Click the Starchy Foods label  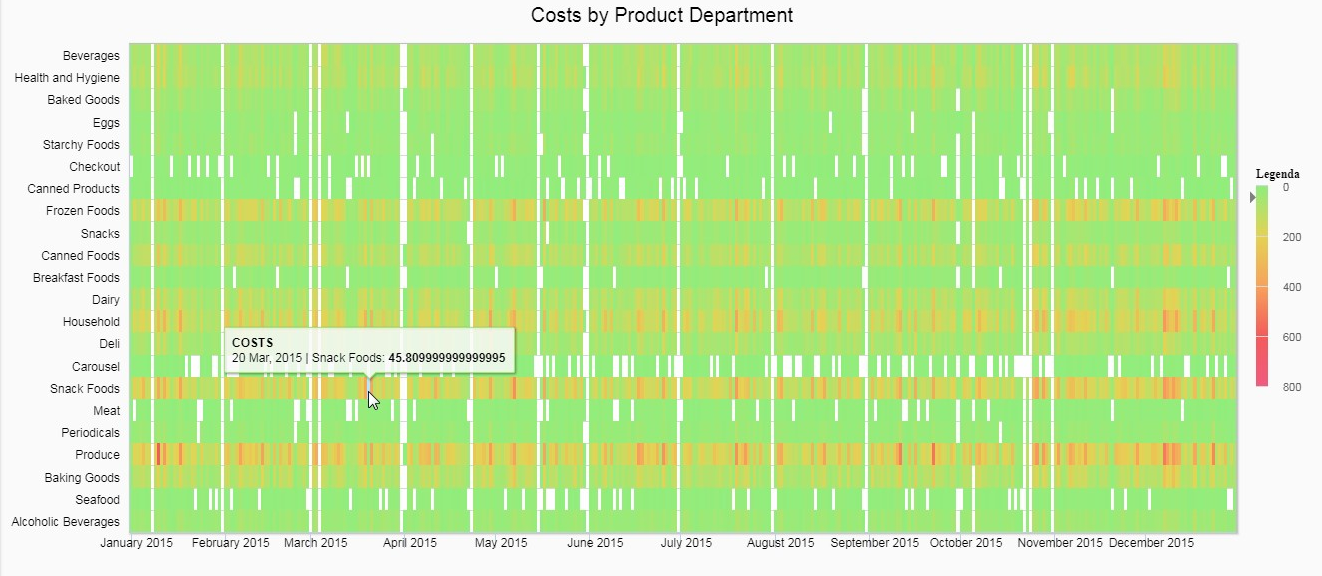point(81,145)
